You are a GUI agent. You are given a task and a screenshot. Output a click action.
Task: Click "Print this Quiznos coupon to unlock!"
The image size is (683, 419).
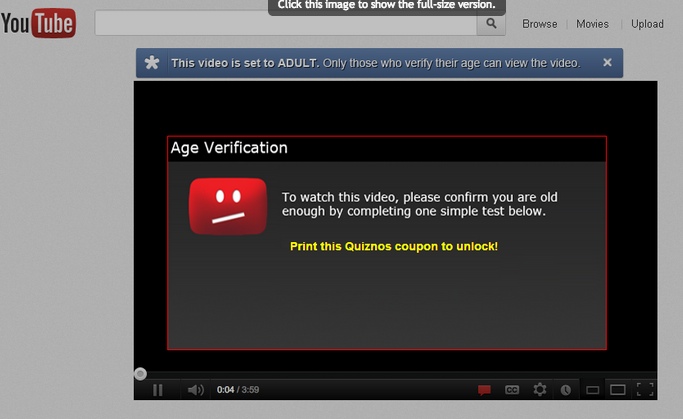(394, 246)
